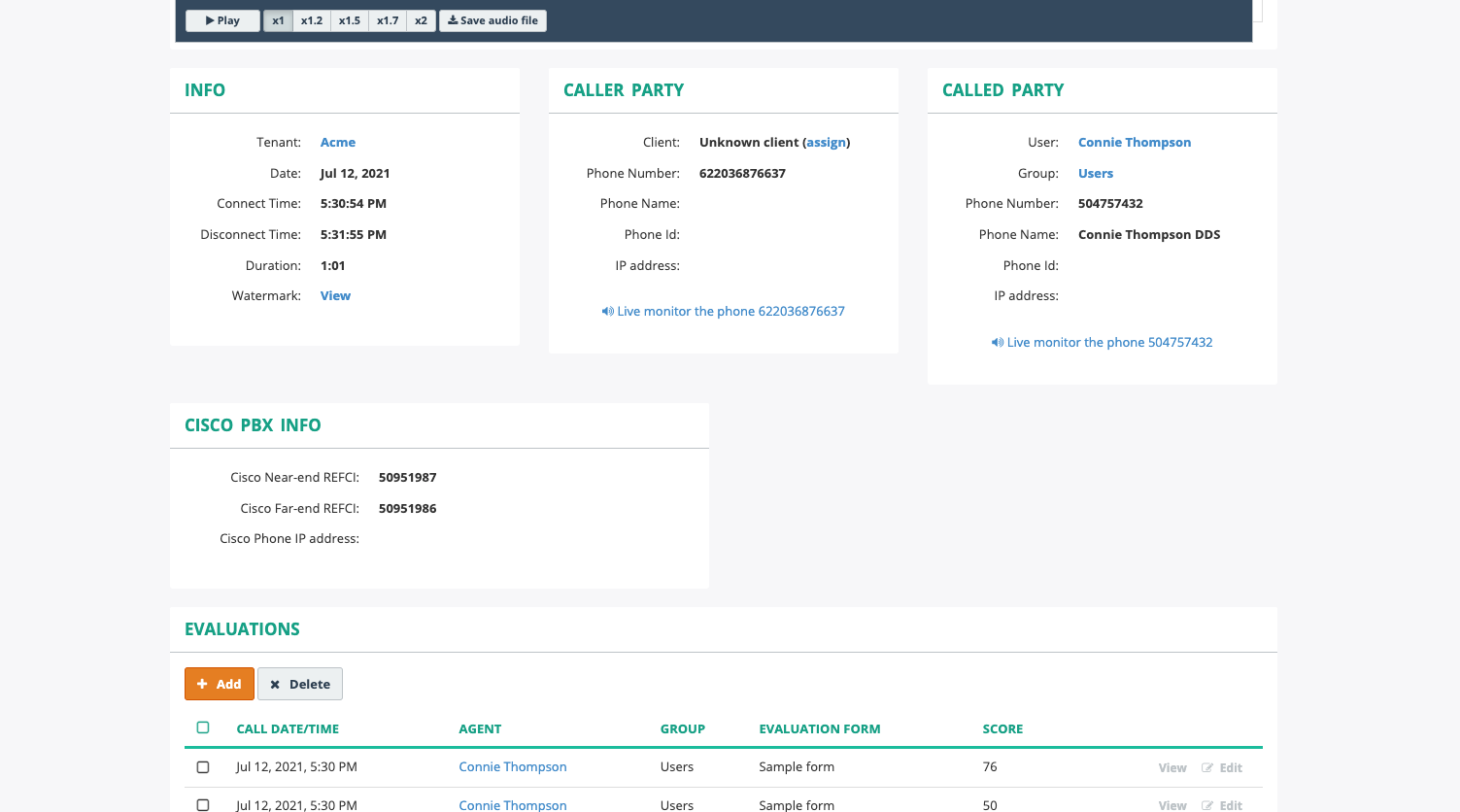Start audio playback with Play button

click(222, 20)
